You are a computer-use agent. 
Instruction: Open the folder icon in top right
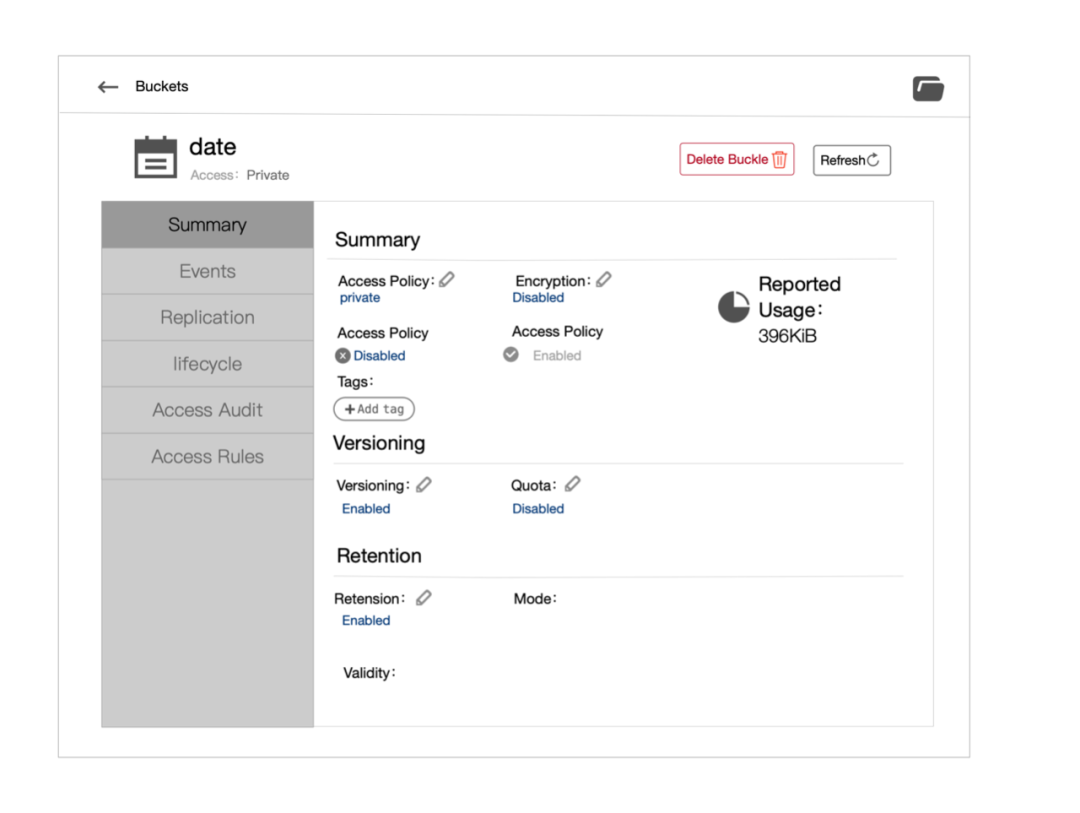point(928,88)
